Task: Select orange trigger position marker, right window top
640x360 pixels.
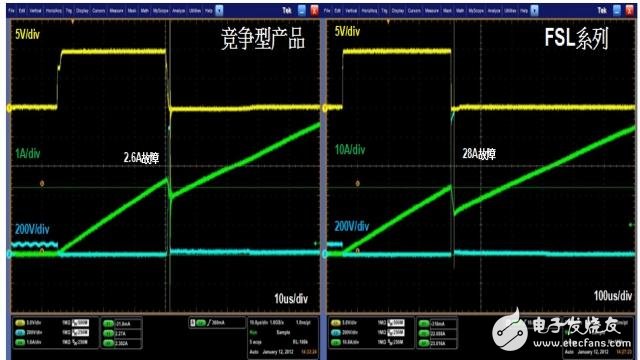Action: [388, 21]
